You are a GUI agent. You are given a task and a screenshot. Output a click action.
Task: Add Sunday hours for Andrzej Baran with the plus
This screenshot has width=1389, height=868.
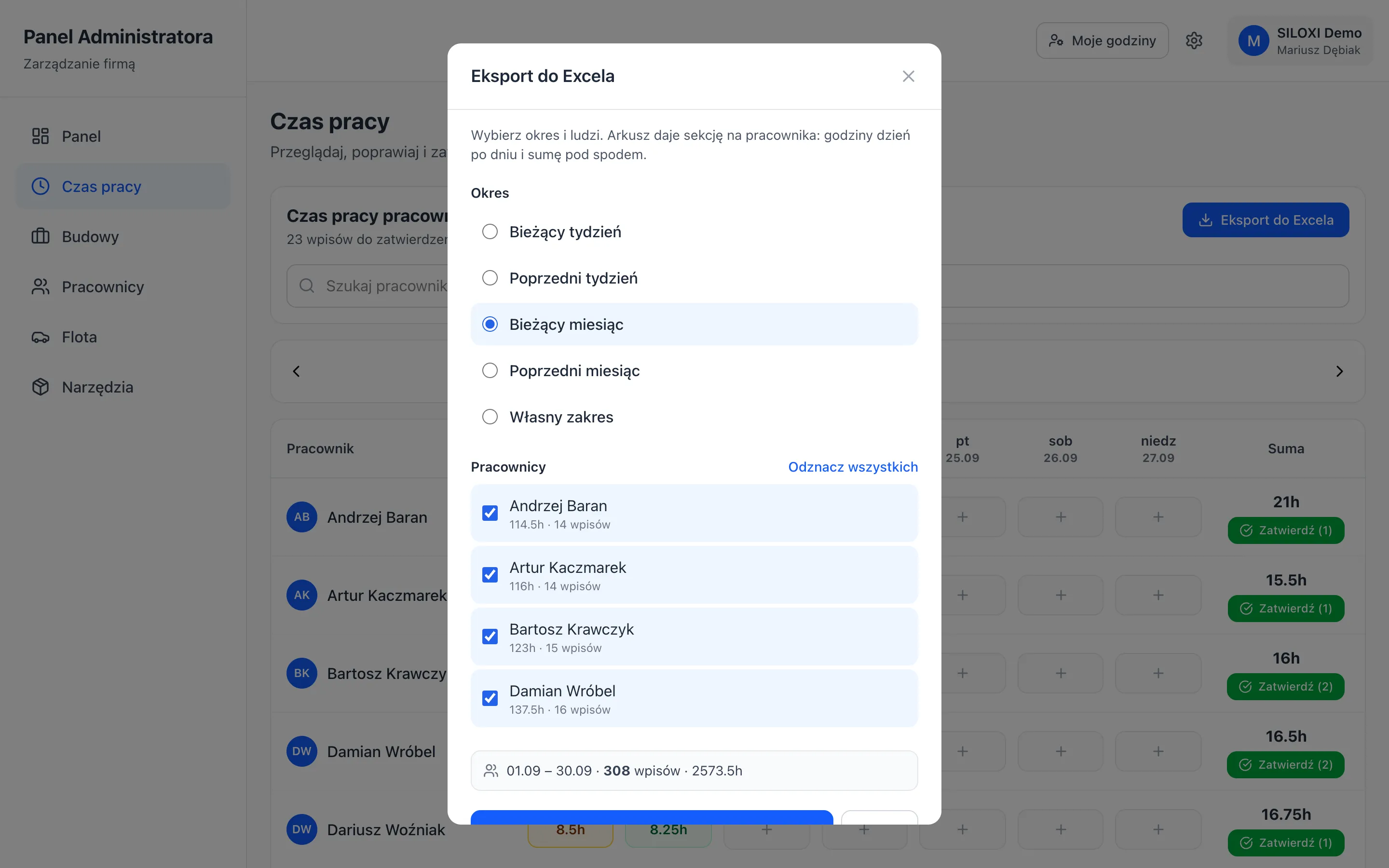tap(1158, 517)
